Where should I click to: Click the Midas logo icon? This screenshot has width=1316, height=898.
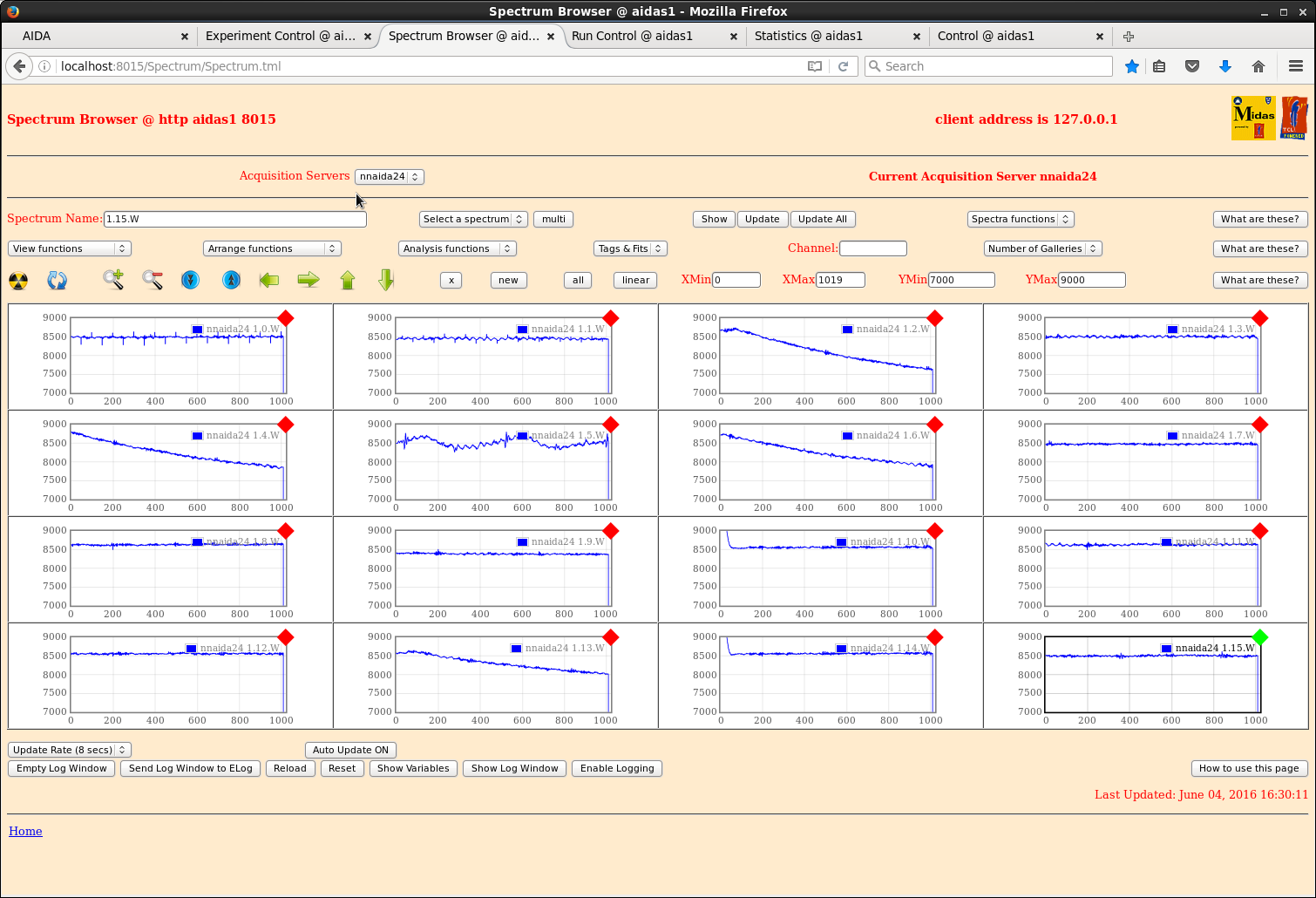[x=1253, y=118]
